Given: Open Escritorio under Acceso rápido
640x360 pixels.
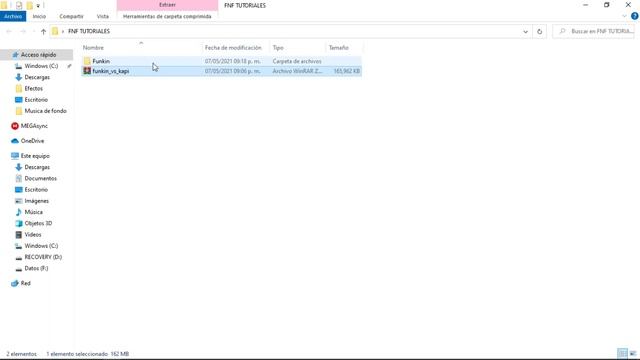Looking at the screenshot, I should point(36,100).
